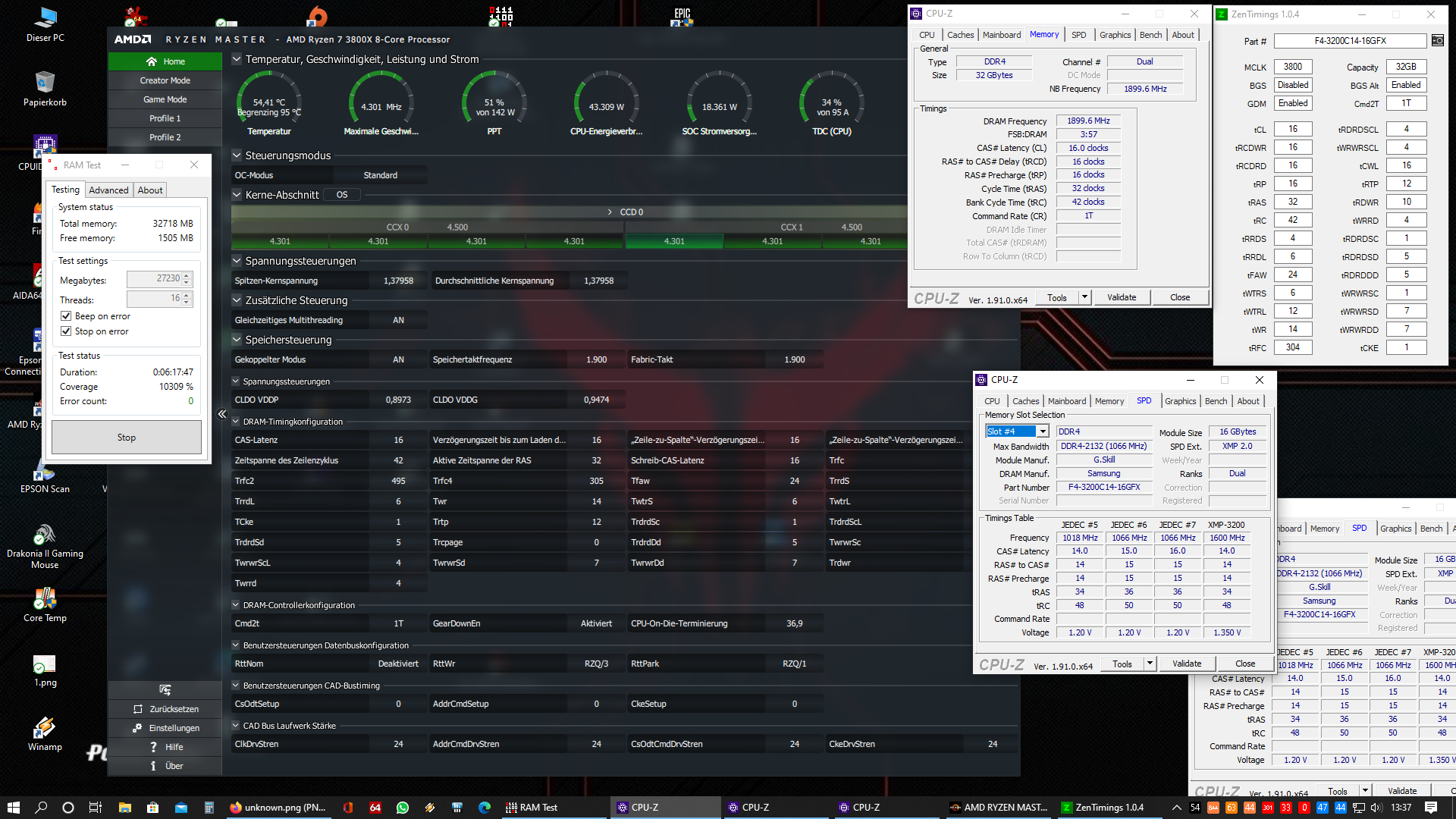Open the Caches tab in top CPU-Z window
The image size is (1456, 819).
(x=960, y=35)
